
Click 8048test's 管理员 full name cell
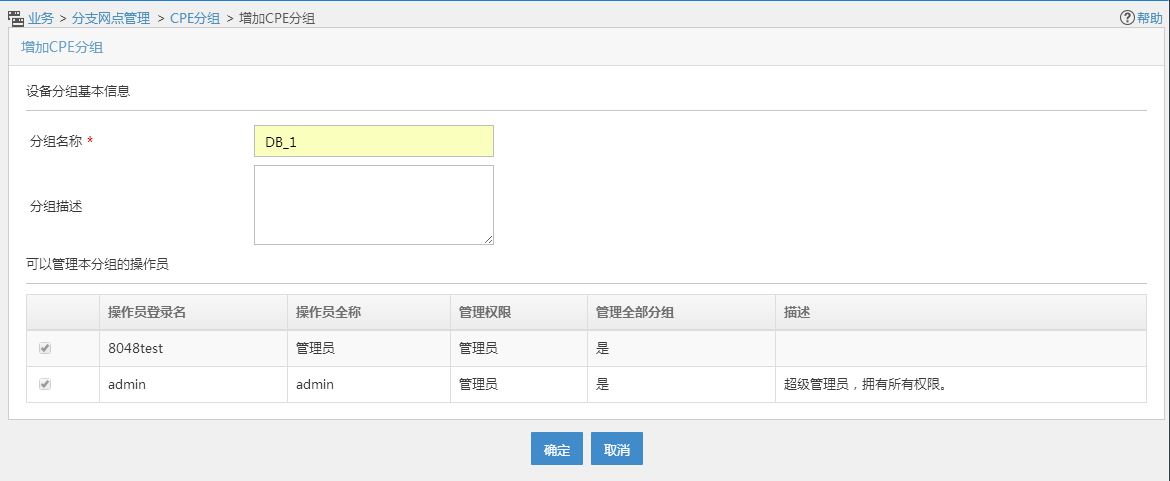point(369,348)
